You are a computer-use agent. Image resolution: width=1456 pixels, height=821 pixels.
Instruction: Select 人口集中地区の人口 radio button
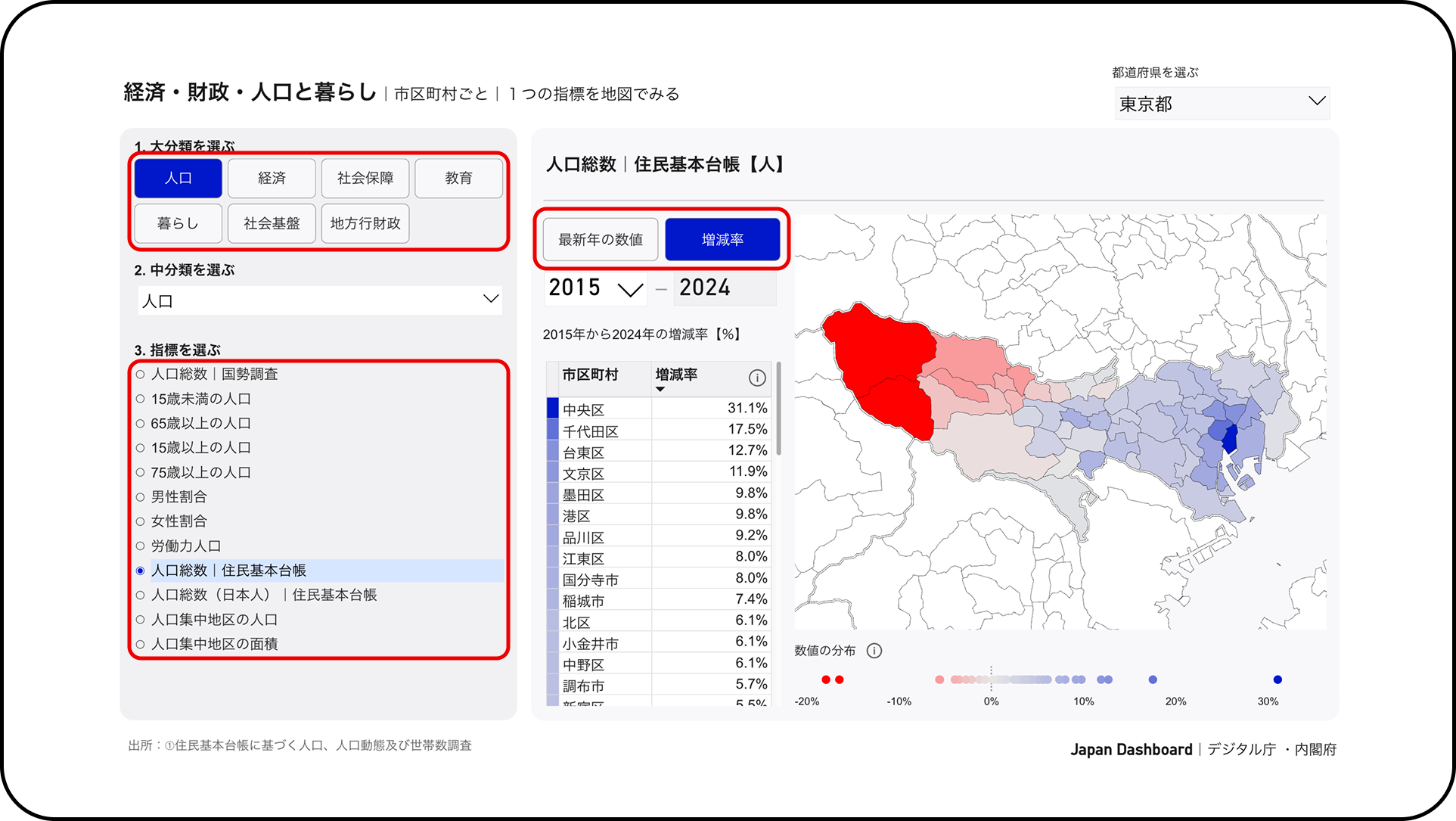(140, 620)
